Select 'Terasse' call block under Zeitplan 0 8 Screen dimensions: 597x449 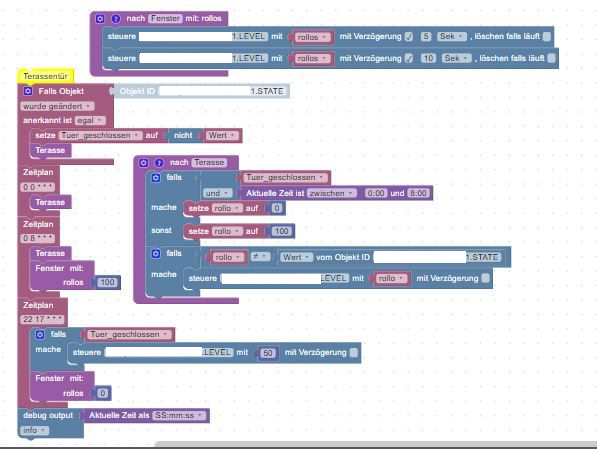[50, 253]
